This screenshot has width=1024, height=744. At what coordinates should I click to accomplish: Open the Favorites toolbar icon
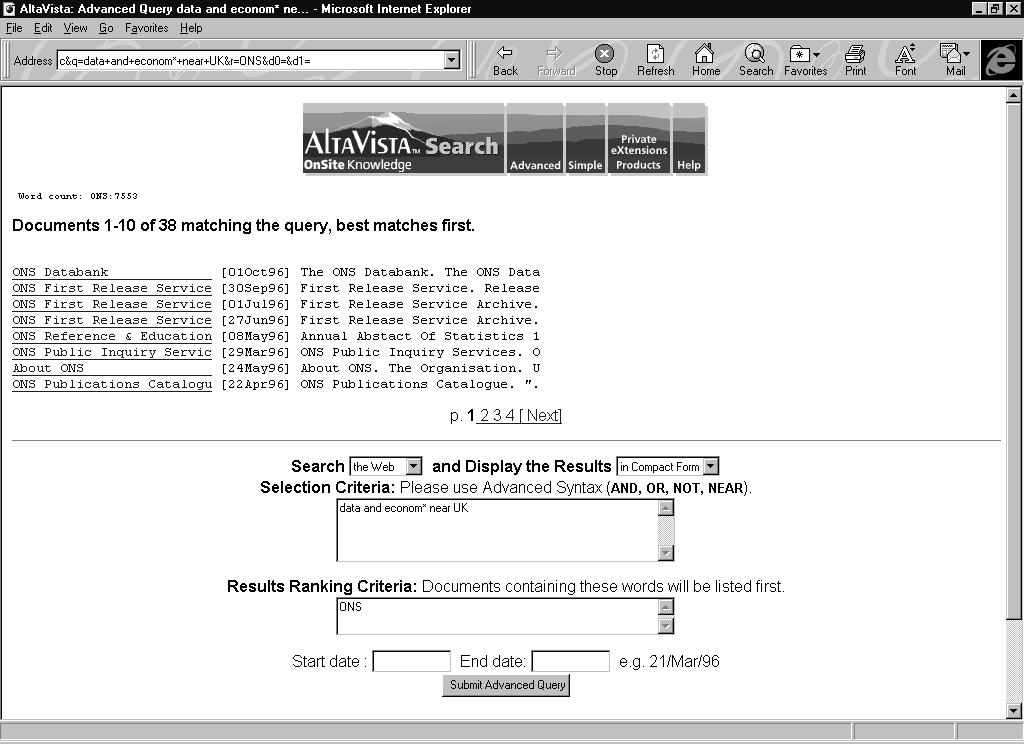tap(805, 60)
